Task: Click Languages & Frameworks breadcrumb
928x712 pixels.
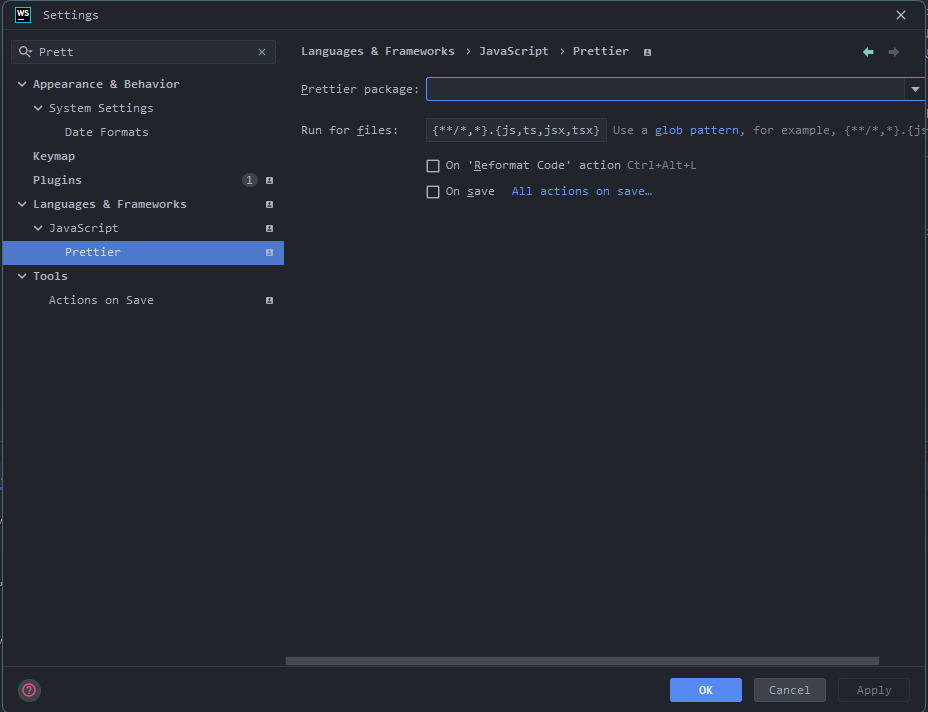Action: pos(378,51)
